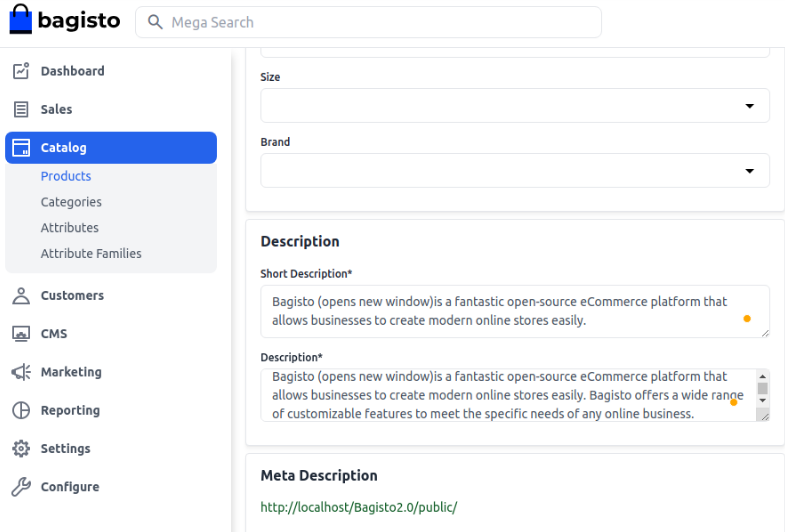Click the CMS monitor icon
The width and height of the screenshot is (785, 532).
21,334
